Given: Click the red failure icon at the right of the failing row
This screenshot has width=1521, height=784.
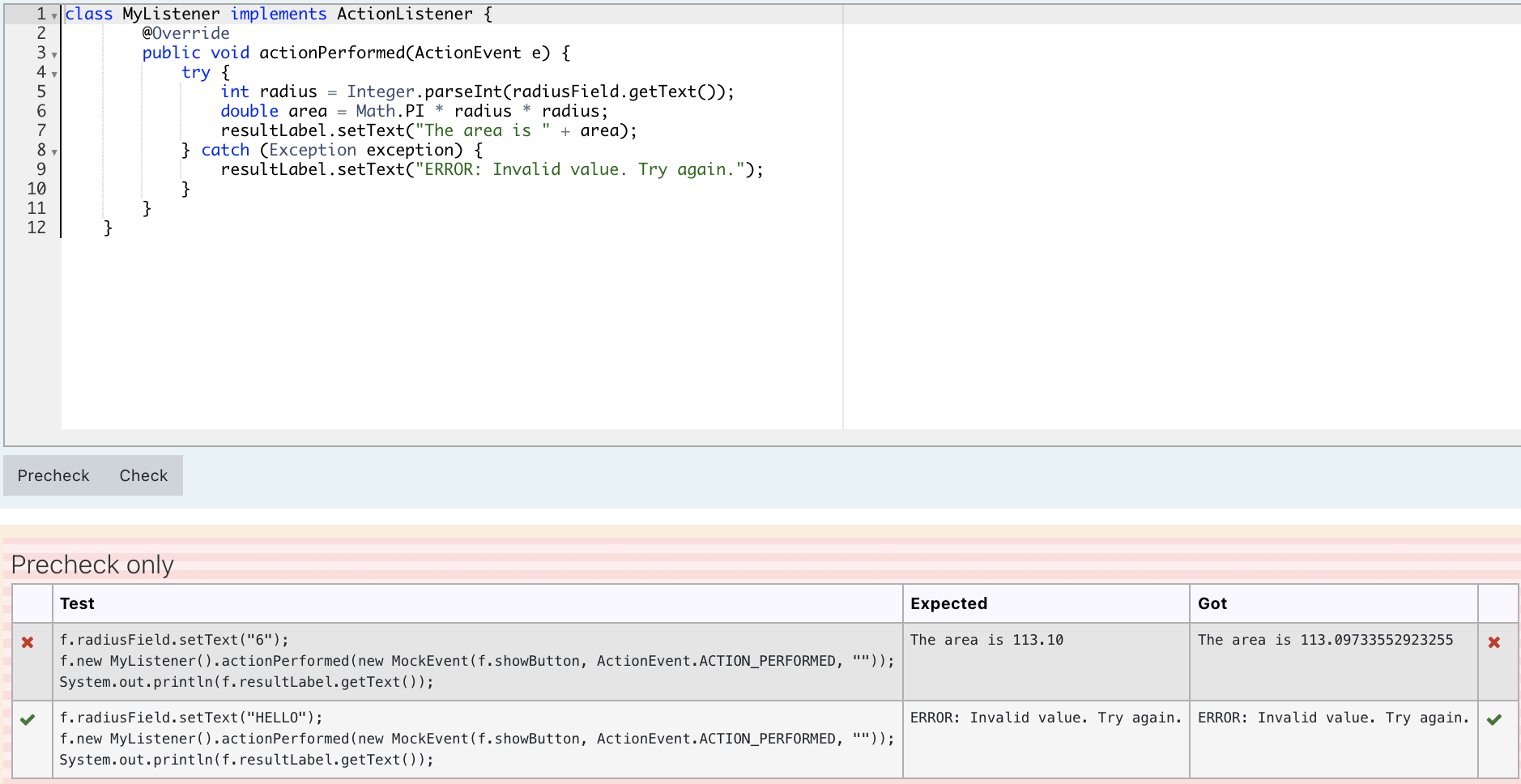Looking at the screenshot, I should (1493, 641).
